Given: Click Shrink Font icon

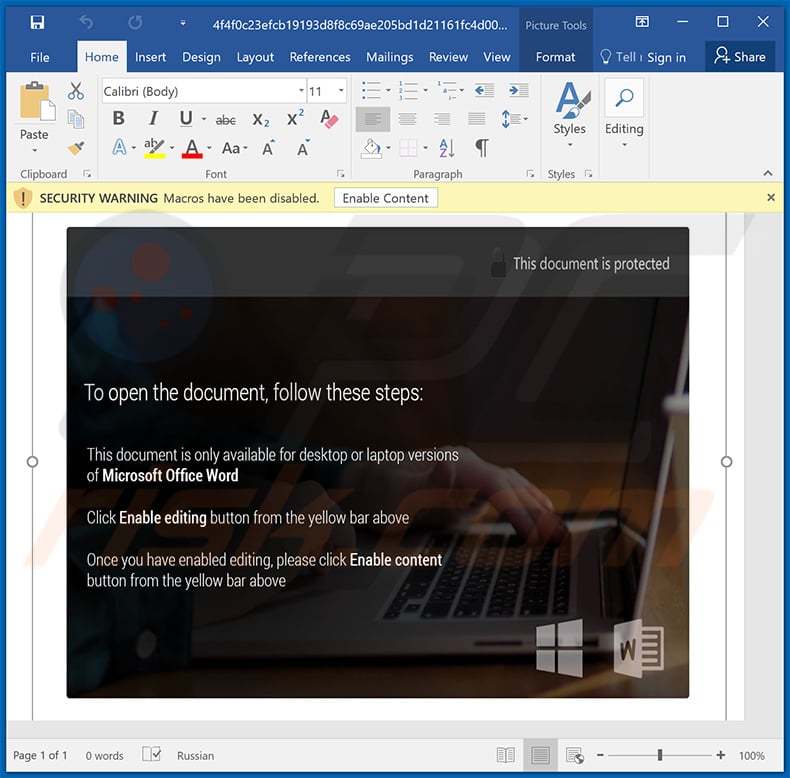Looking at the screenshot, I should pyautogui.click(x=303, y=148).
